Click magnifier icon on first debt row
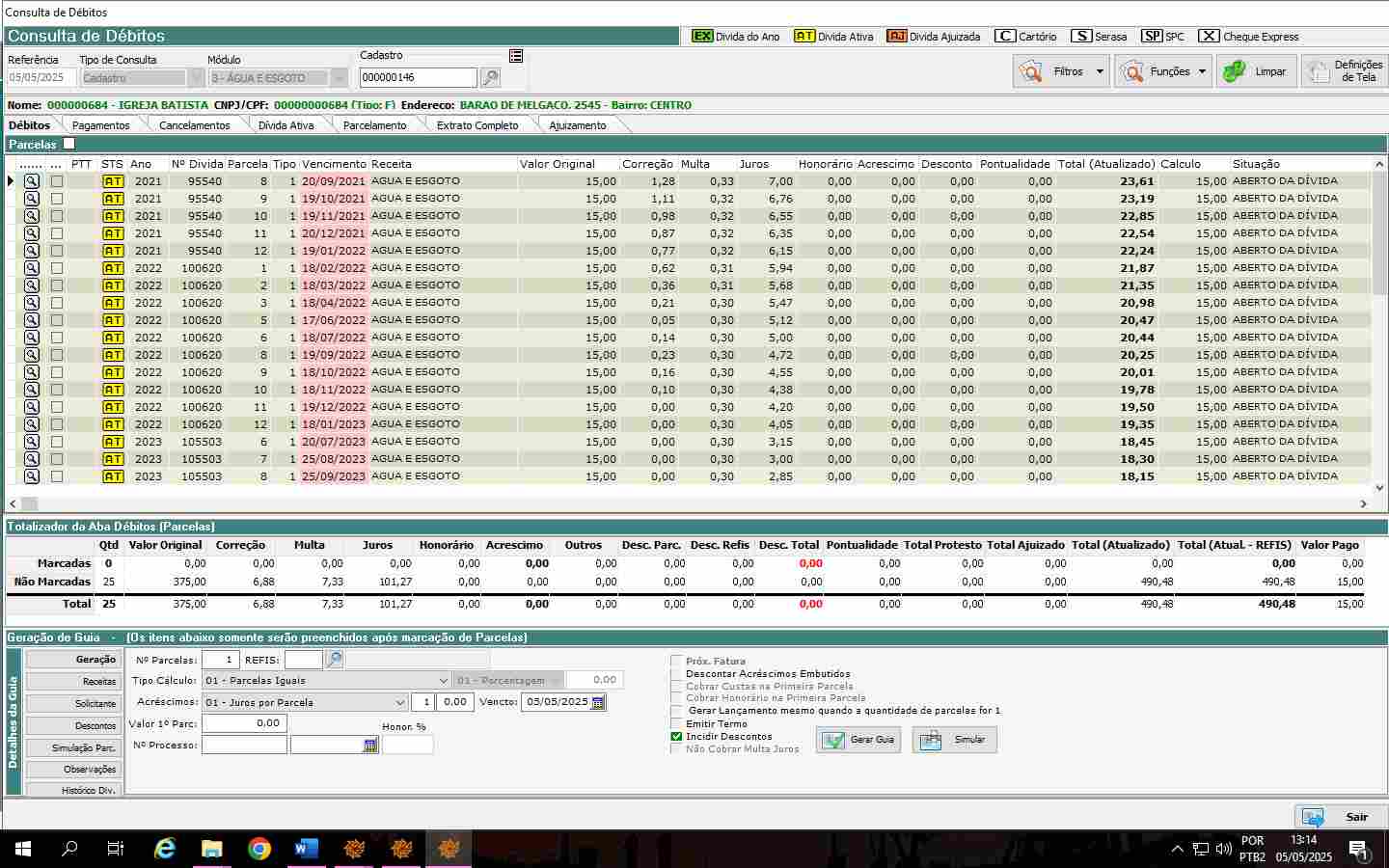Viewport: 1389px width, 868px height. tap(32, 181)
